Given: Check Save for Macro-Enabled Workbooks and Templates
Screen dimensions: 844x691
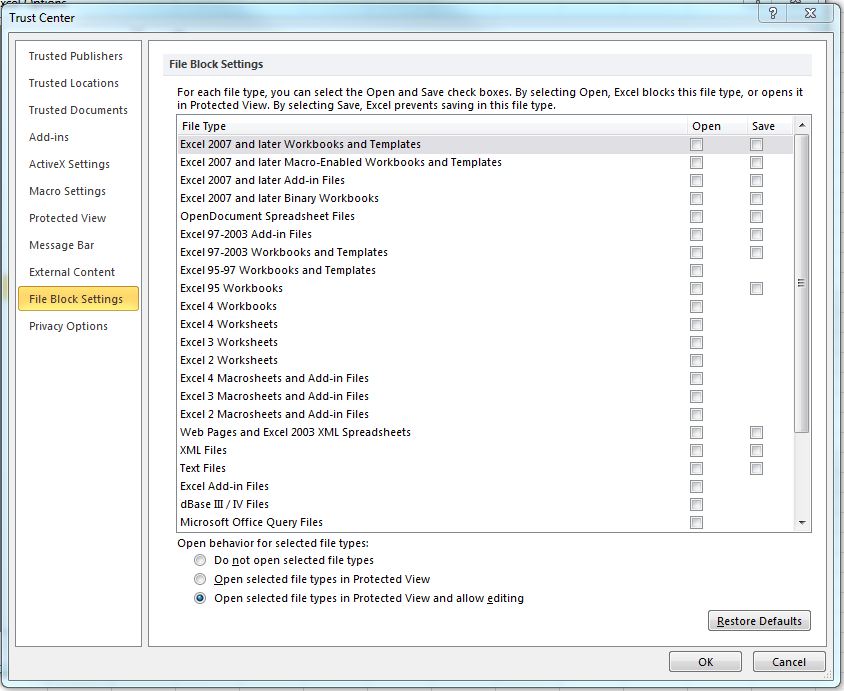Looking at the screenshot, I should [756, 163].
